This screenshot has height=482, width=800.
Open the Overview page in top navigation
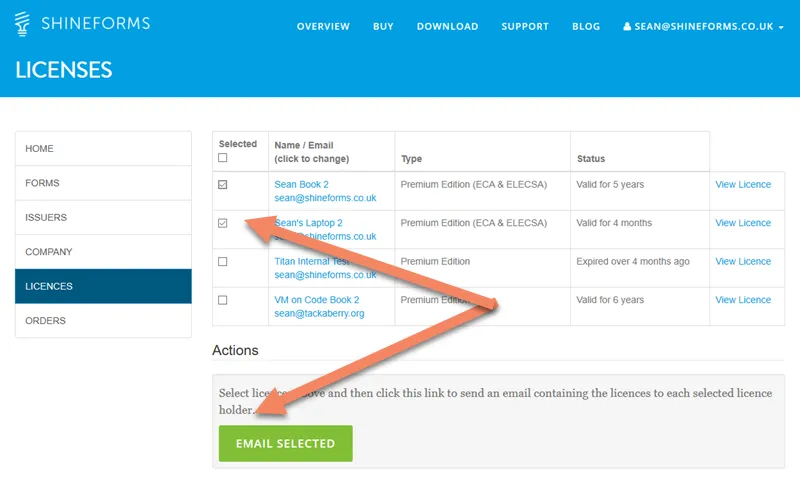tap(323, 27)
